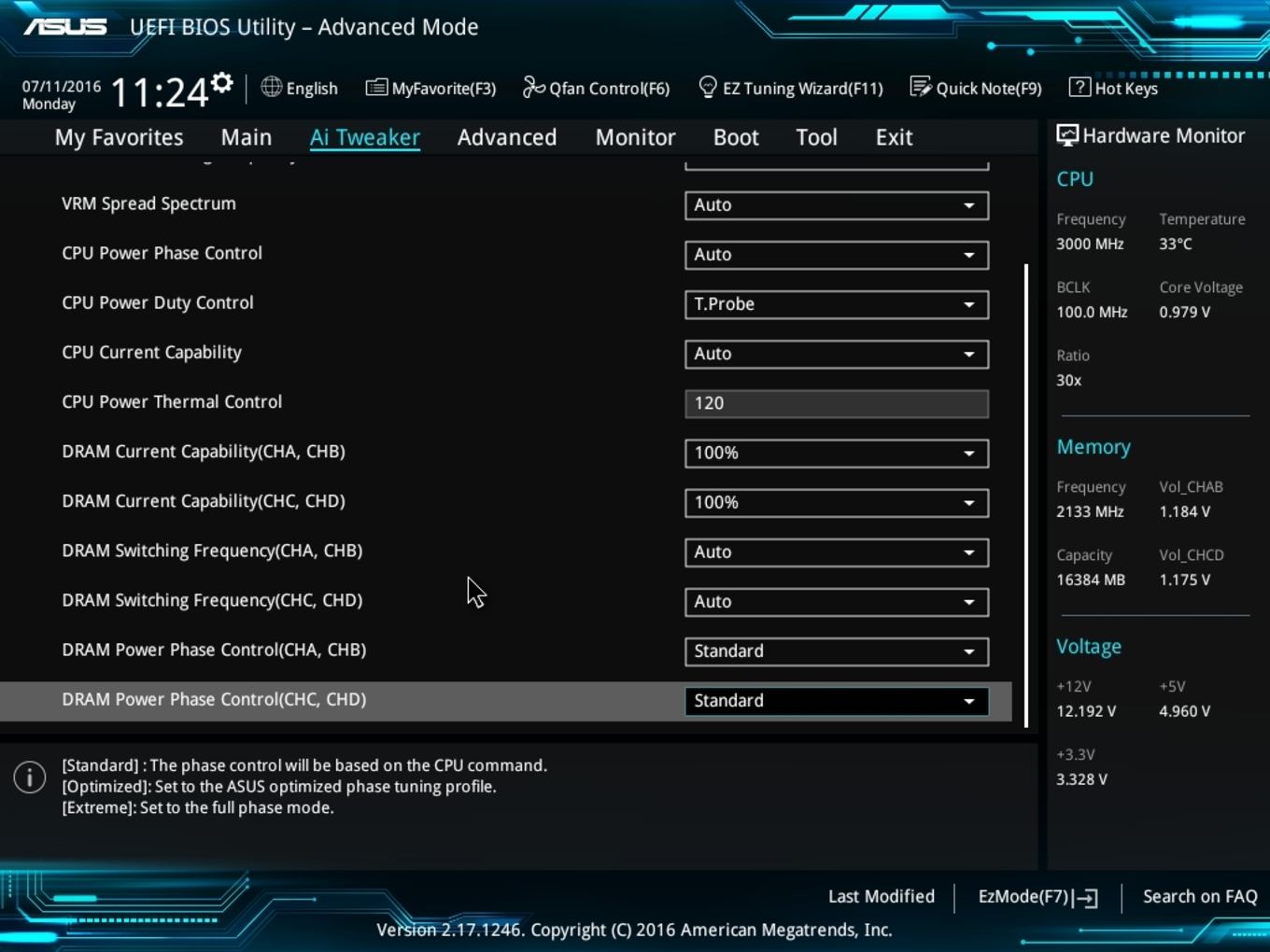Screen dimensions: 1270x952
Task: Select DRAM Power Phase Control(CHA, CHB) label
Action: (214, 650)
